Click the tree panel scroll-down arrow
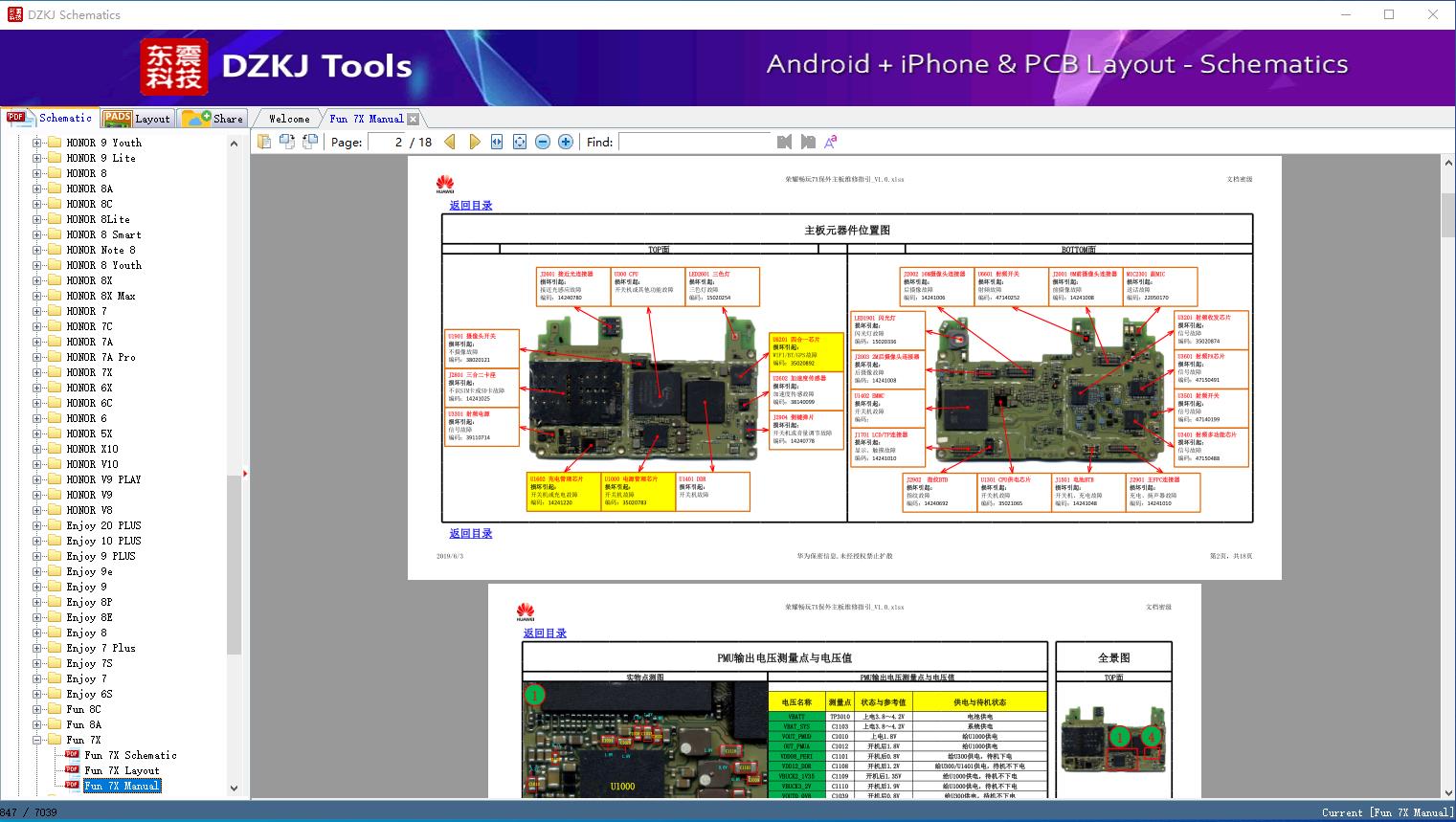The image size is (1456, 822). [234, 789]
